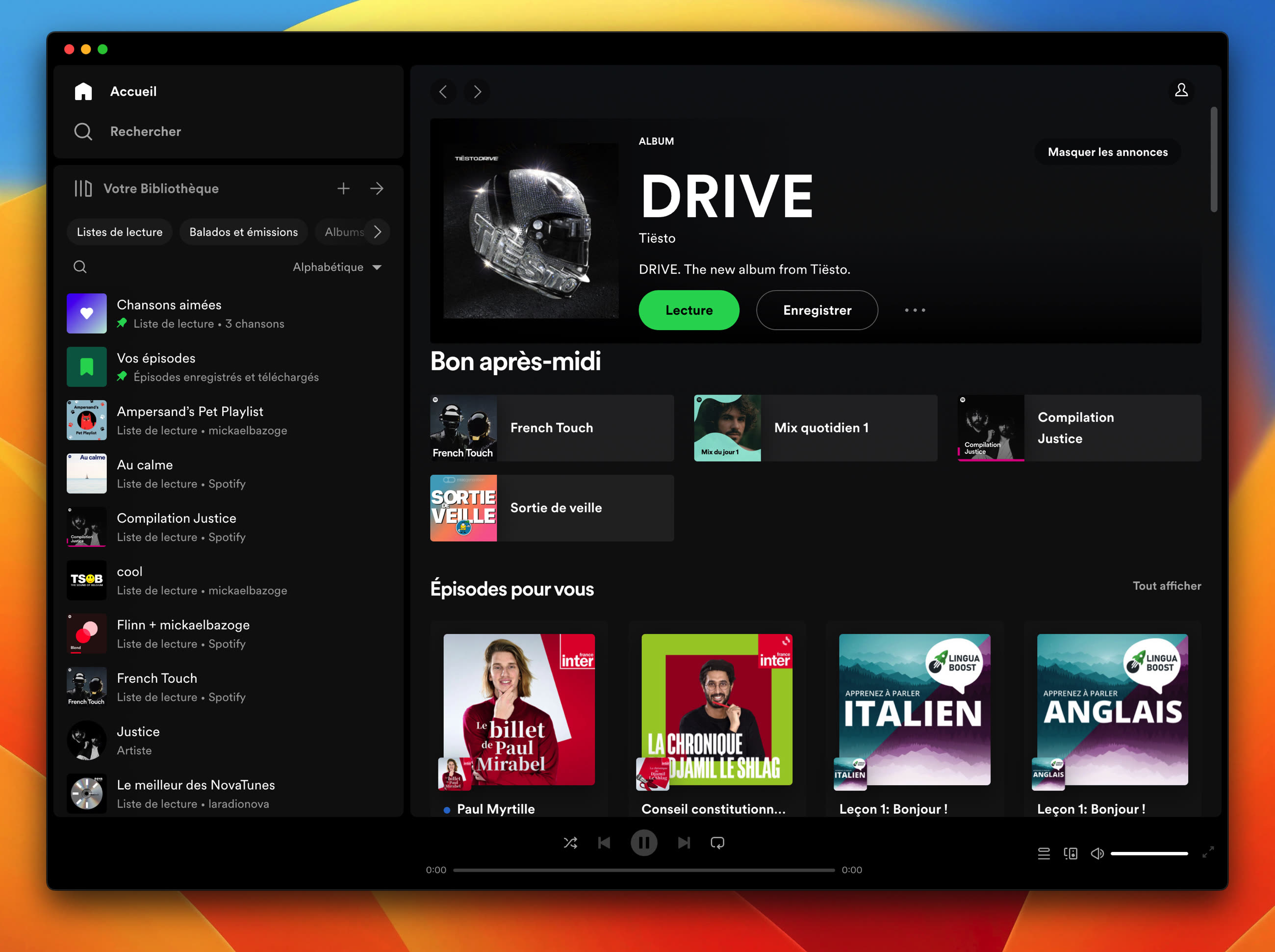Open the album options menu with three dots

[915, 310]
